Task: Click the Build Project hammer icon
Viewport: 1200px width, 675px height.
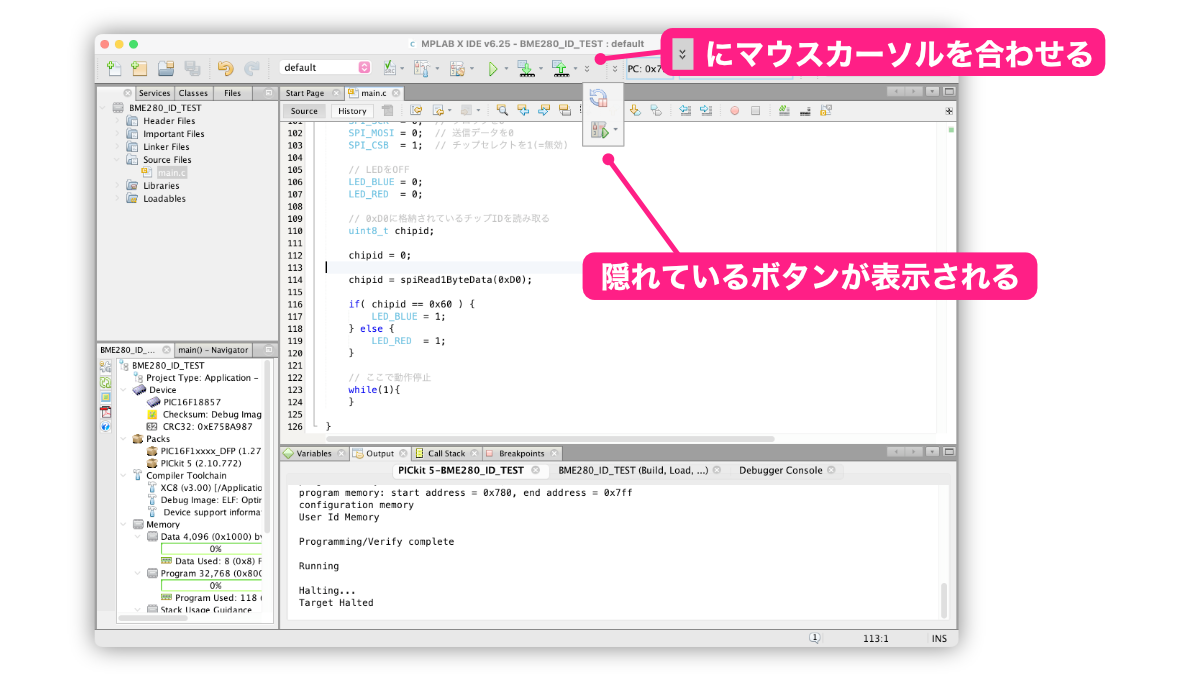Action: click(x=420, y=68)
